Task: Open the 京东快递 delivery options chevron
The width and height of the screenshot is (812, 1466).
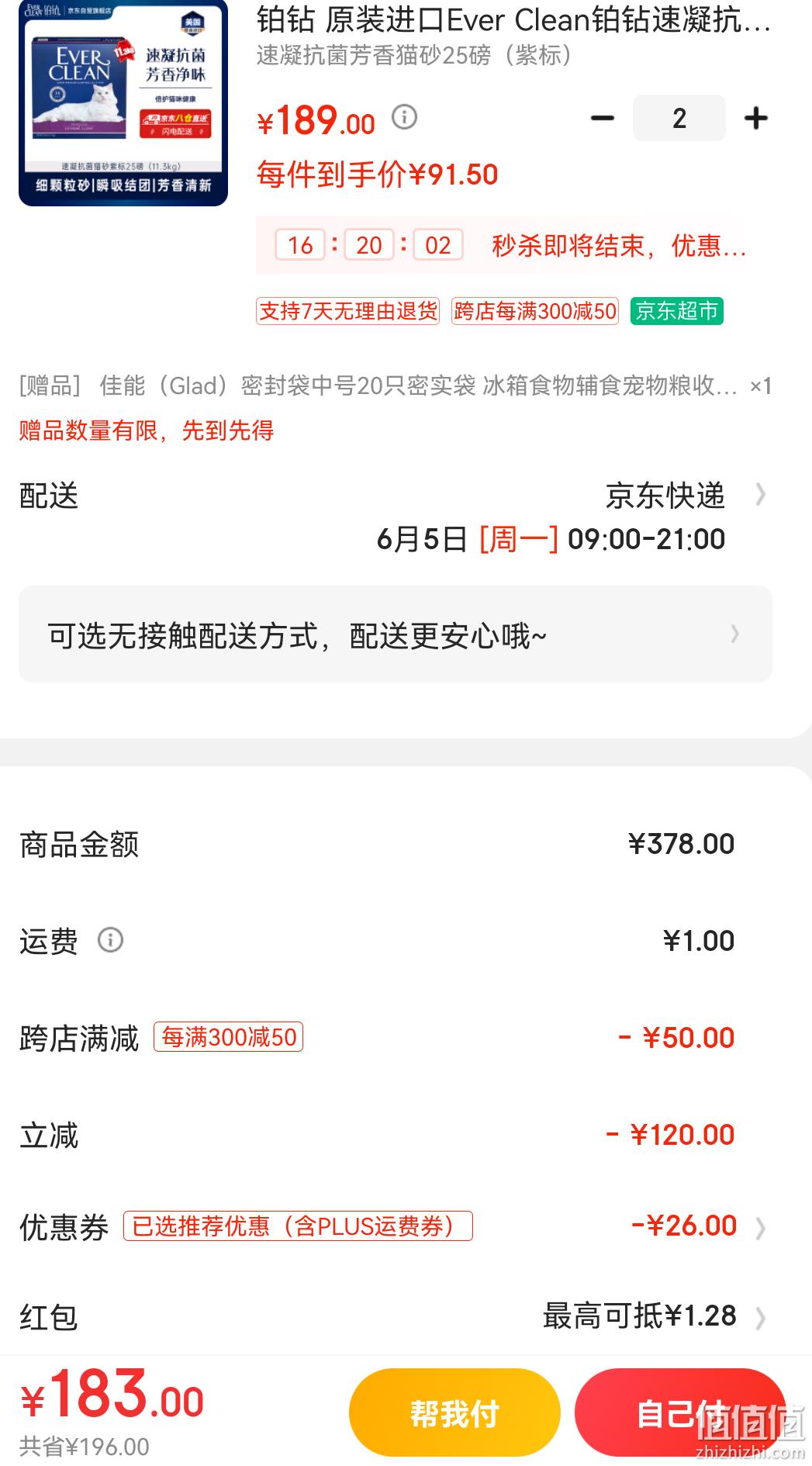Action: click(x=761, y=495)
